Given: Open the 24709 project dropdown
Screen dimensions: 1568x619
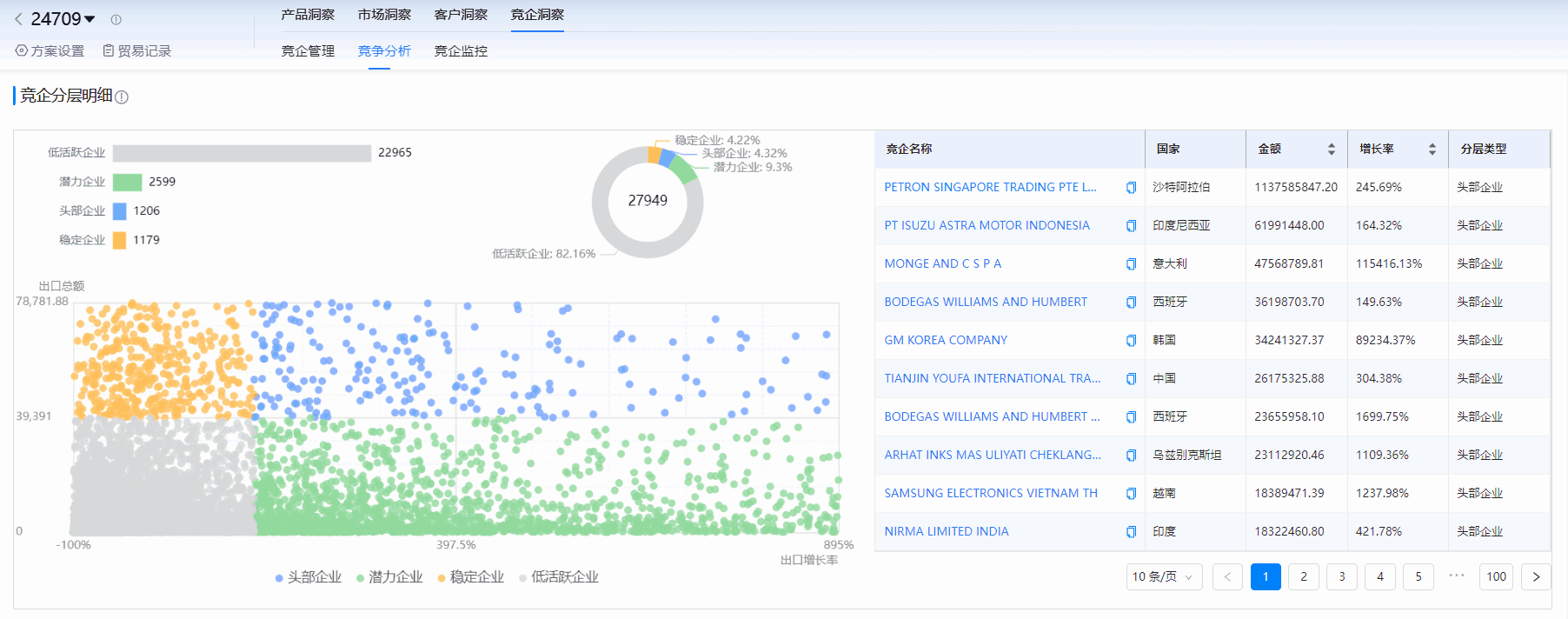Looking at the screenshot, I should click(x=90, y=19).
